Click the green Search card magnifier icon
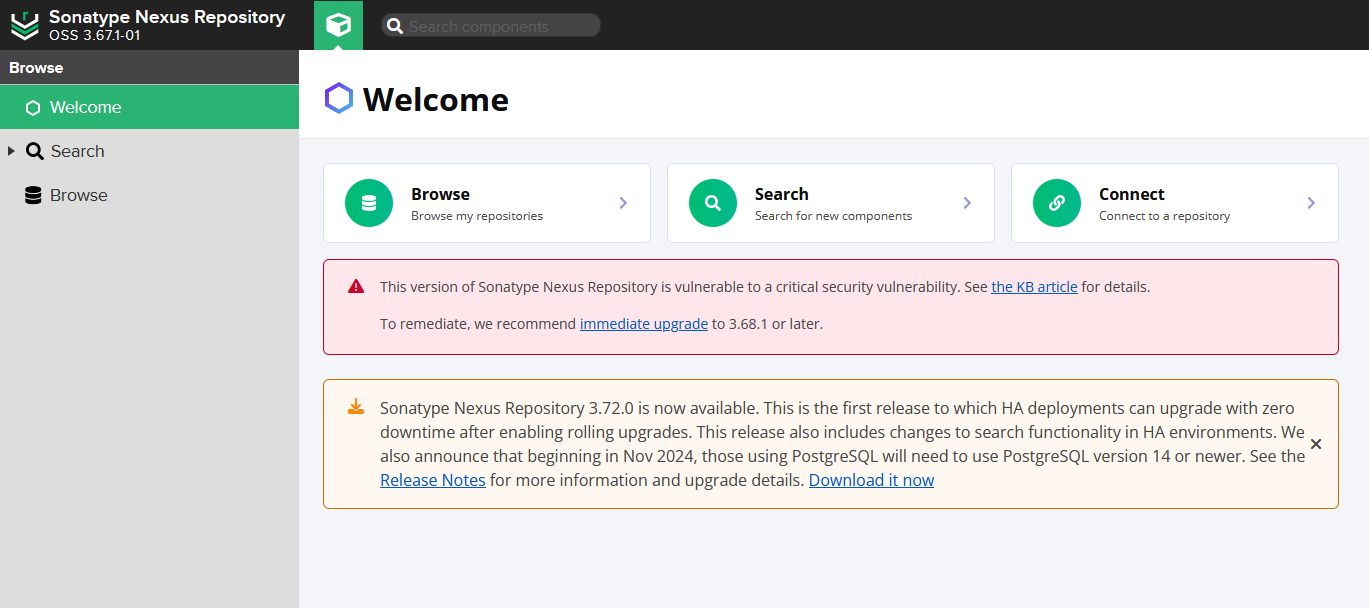 point(713,203)
